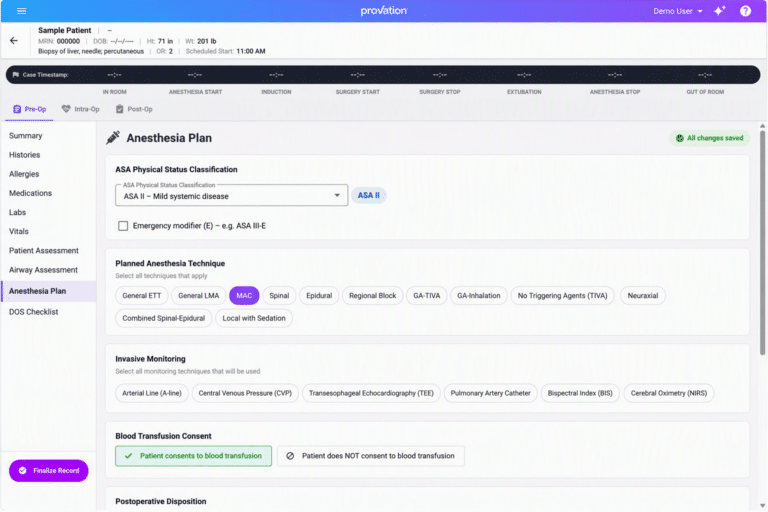Toggle the GA-Inhalation chip
Image resolution: width=768 pixels, height=512 pixels.
(x=479, y=295)
